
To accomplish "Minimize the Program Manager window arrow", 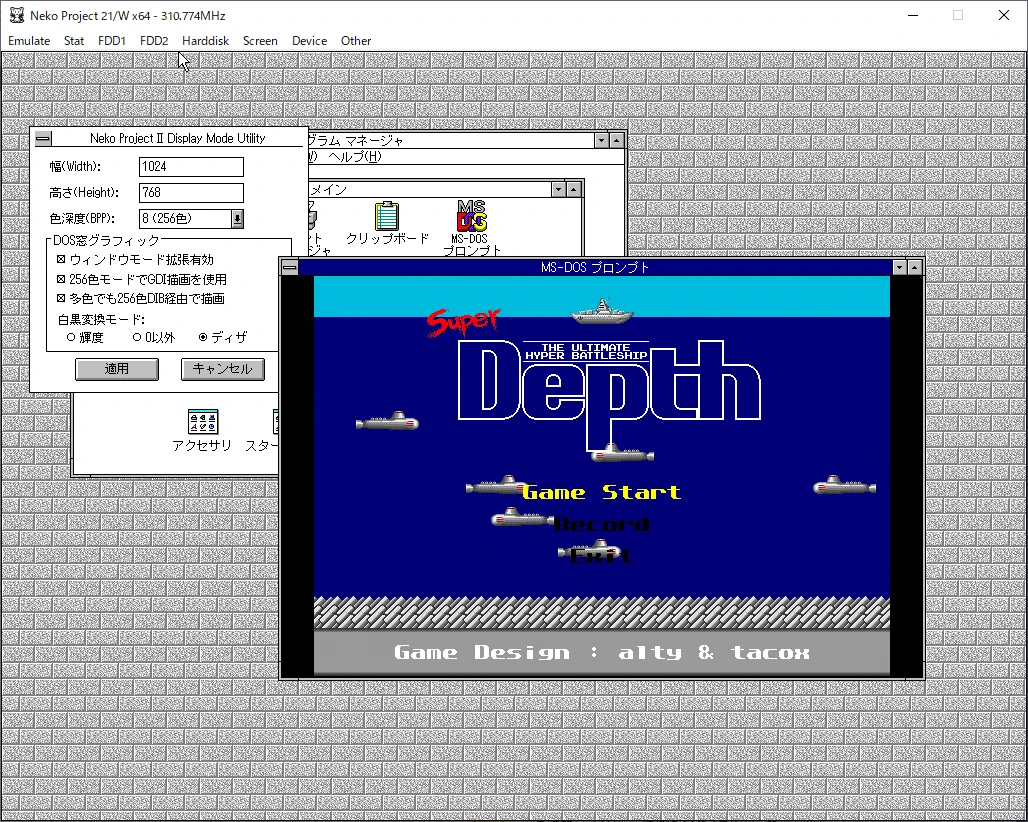I will point(601,140).
